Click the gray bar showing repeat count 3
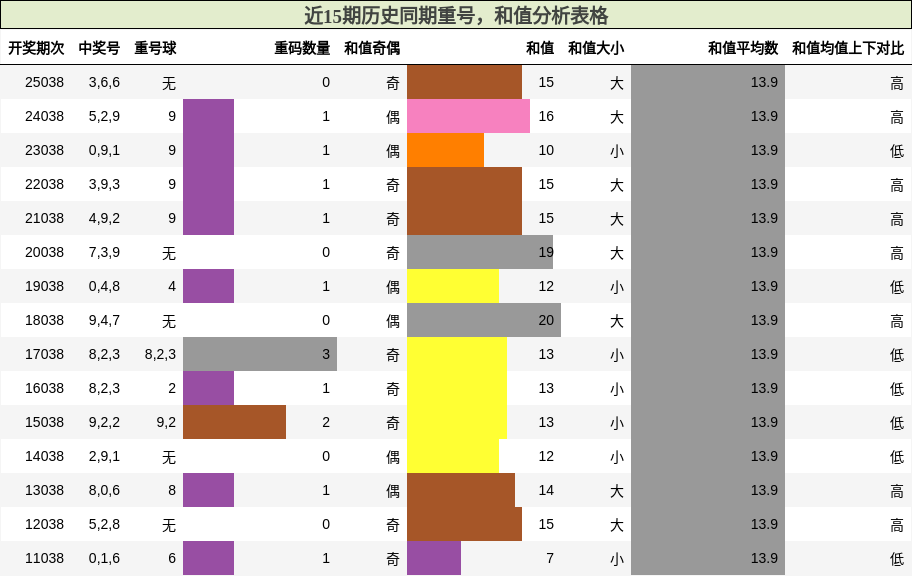The width and height of the screenshot is (912, 576). [x=260, y=354]
